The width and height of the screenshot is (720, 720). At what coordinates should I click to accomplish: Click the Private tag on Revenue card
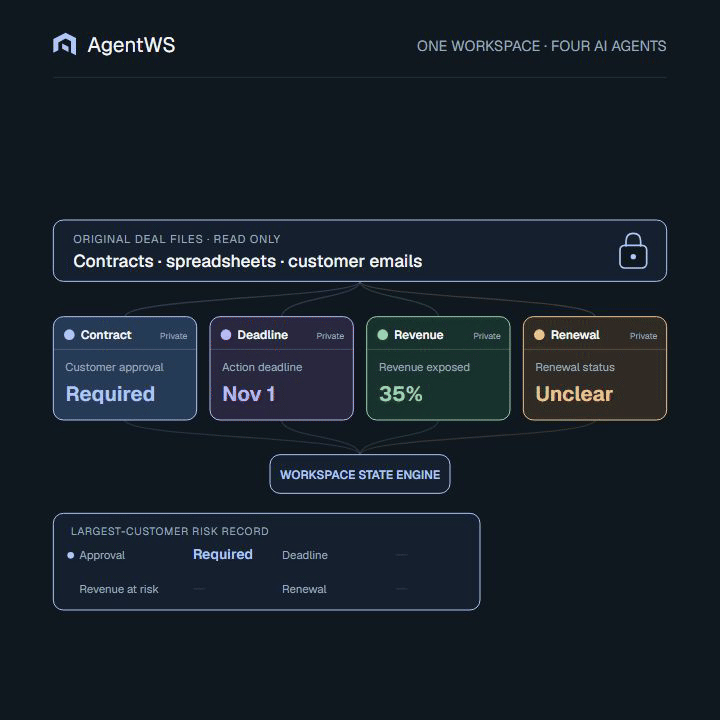point(487,336)
